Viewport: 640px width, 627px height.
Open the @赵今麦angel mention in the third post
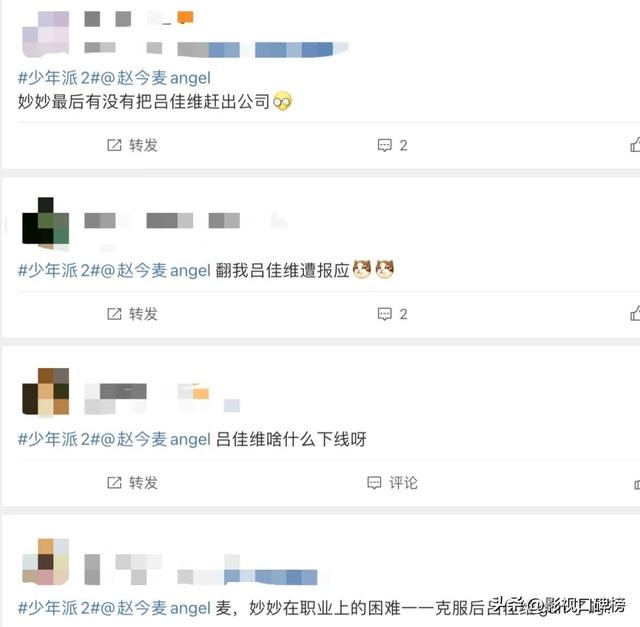(156, 439)
